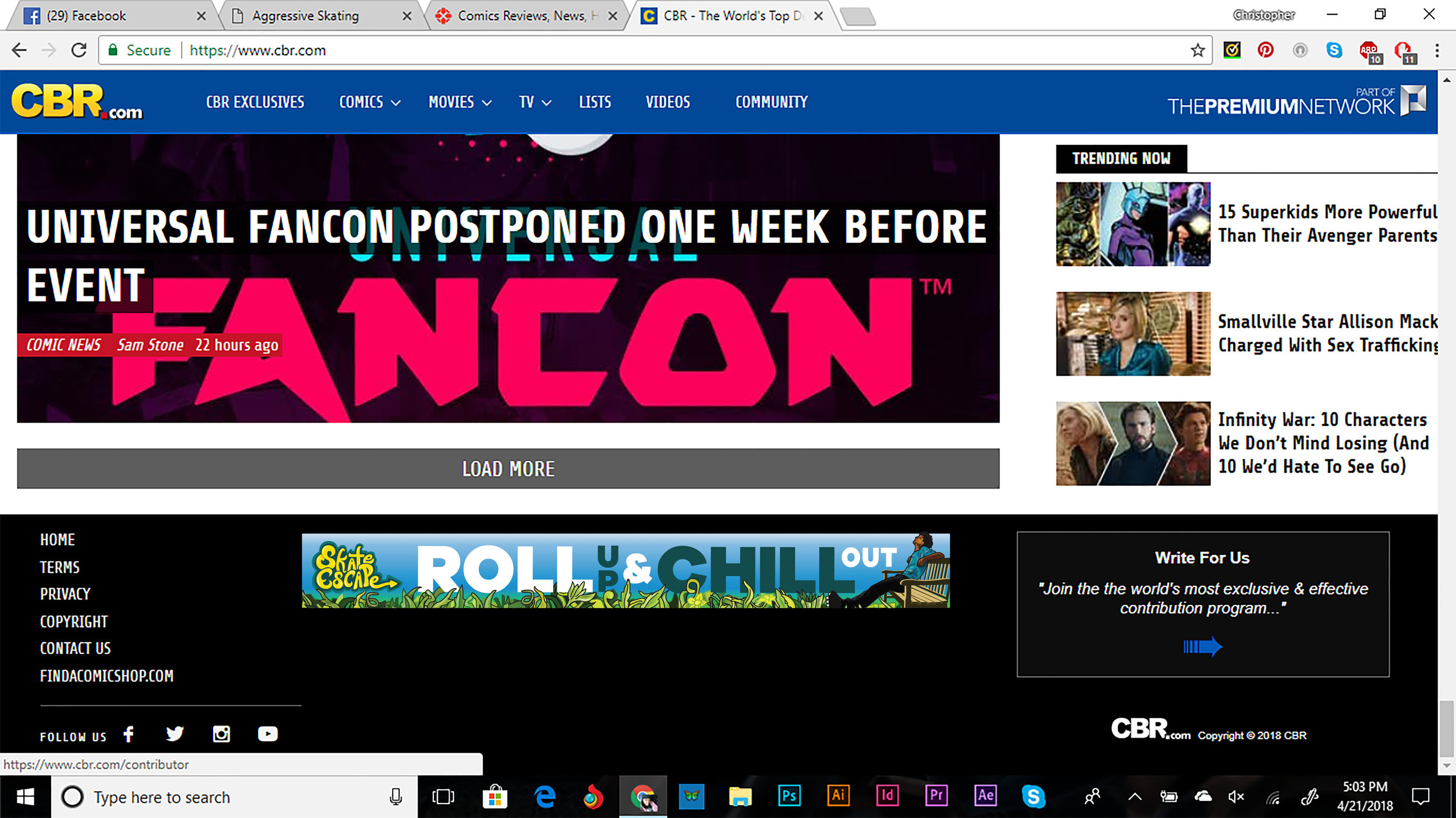Launch Premiere Pro from the taskbar
The image size is (1456, 818).
pyautogui.click(x=936, y=795)
